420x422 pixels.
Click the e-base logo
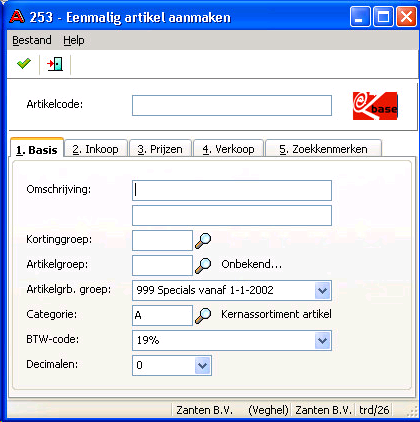[x=375, y=106]
